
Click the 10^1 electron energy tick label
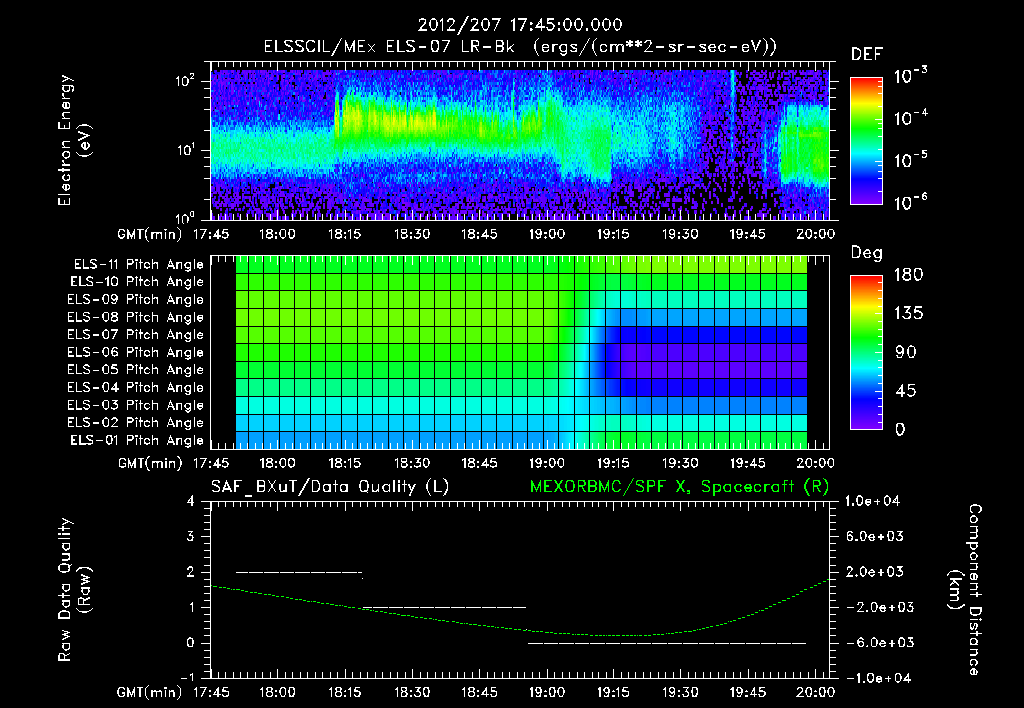coord(185,150)
